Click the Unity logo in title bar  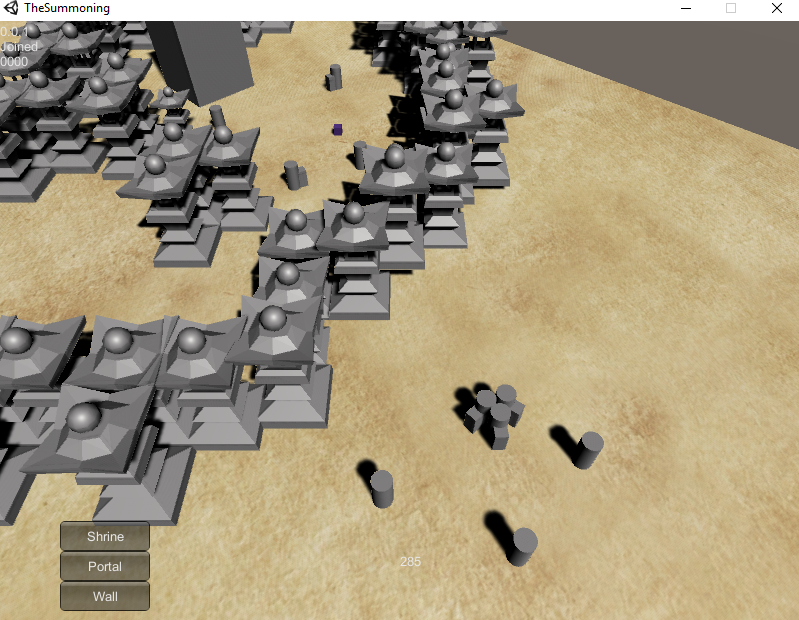(12, 8)
